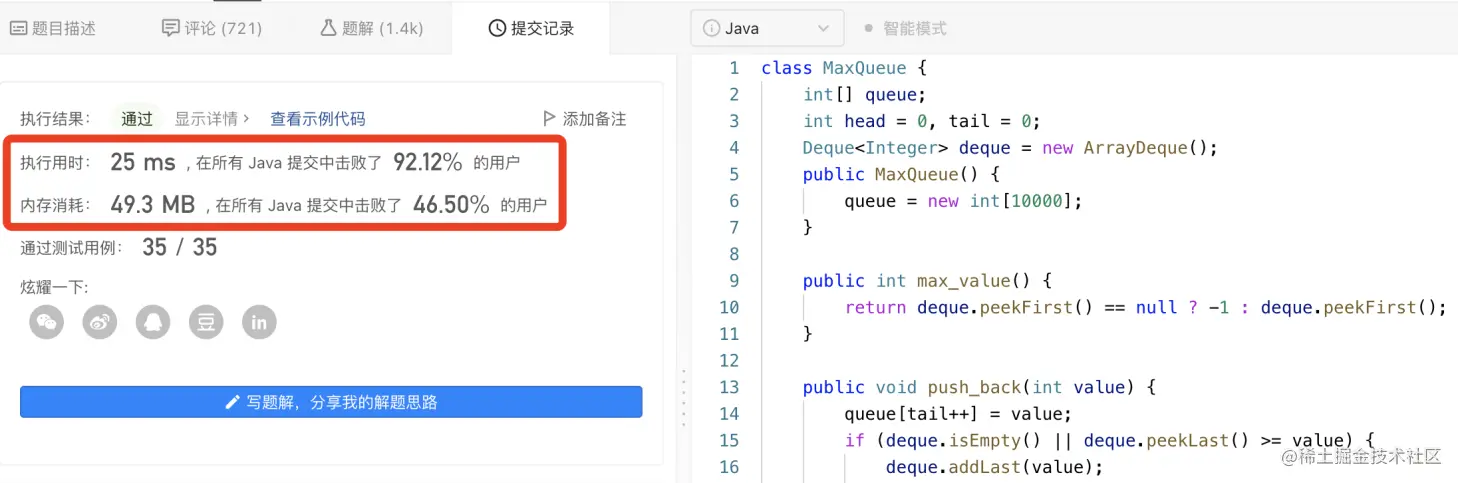Viewport: 1458px width, 483px height.
Task: Click 写题解，分享我的解题思路 button
Action: pos(331,402)
